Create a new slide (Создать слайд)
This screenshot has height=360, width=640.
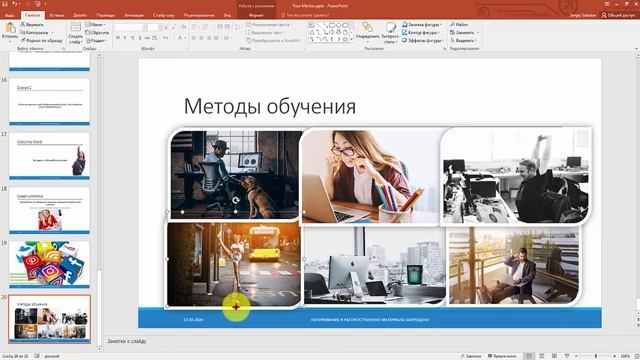pyautogui.click(x=76, y=33)
